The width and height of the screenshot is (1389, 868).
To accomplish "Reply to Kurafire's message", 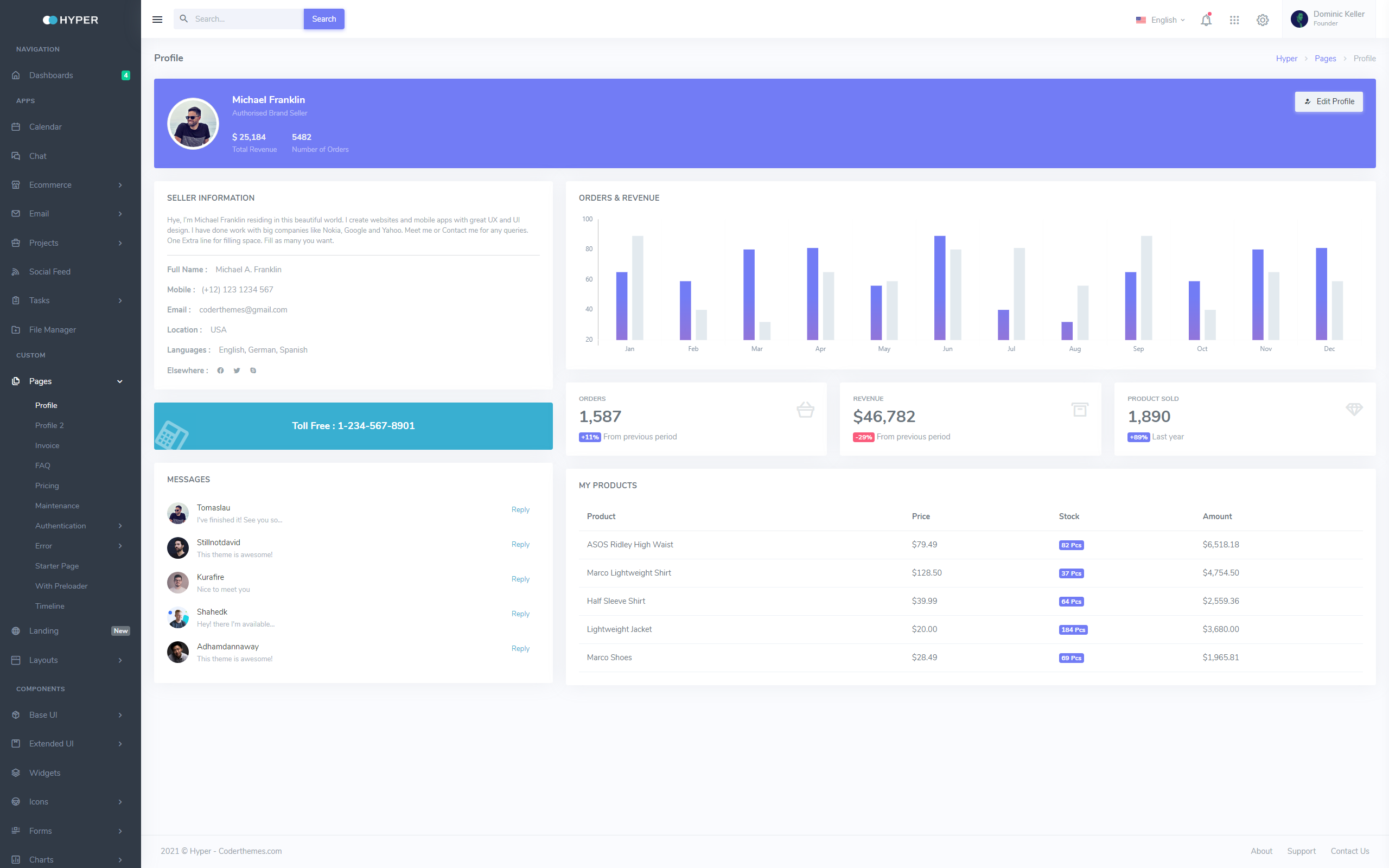I will [x=520, y=579].
